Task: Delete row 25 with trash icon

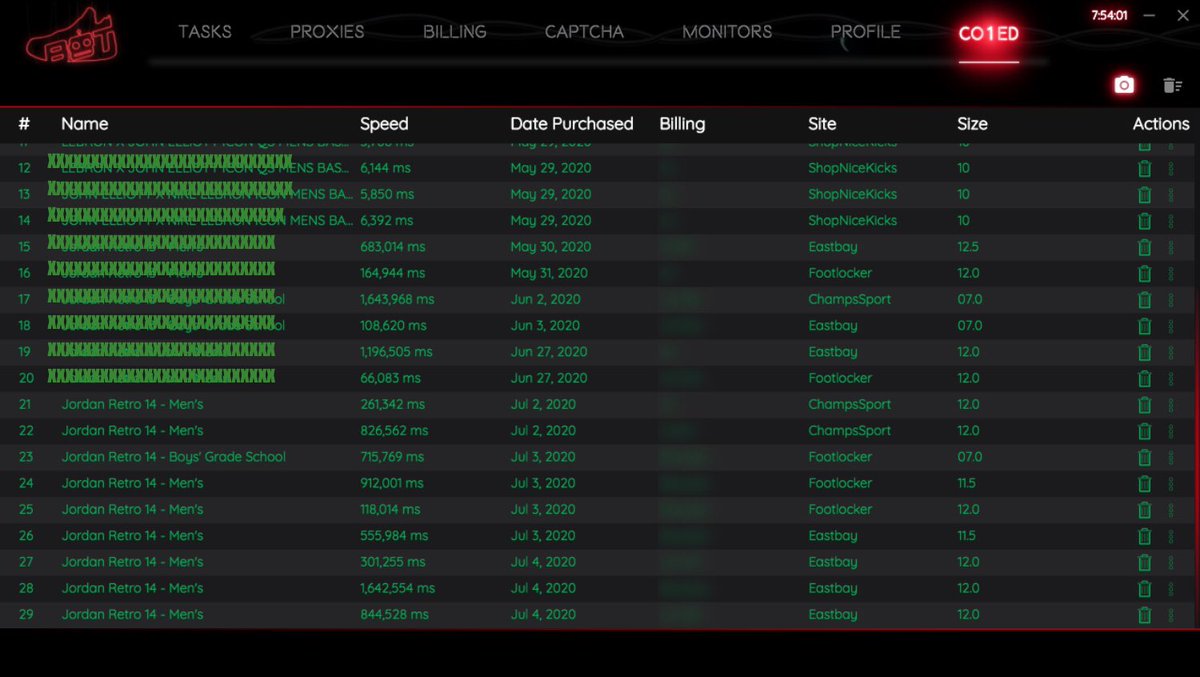Action: pyautogui.click(x=1145, y=510)
